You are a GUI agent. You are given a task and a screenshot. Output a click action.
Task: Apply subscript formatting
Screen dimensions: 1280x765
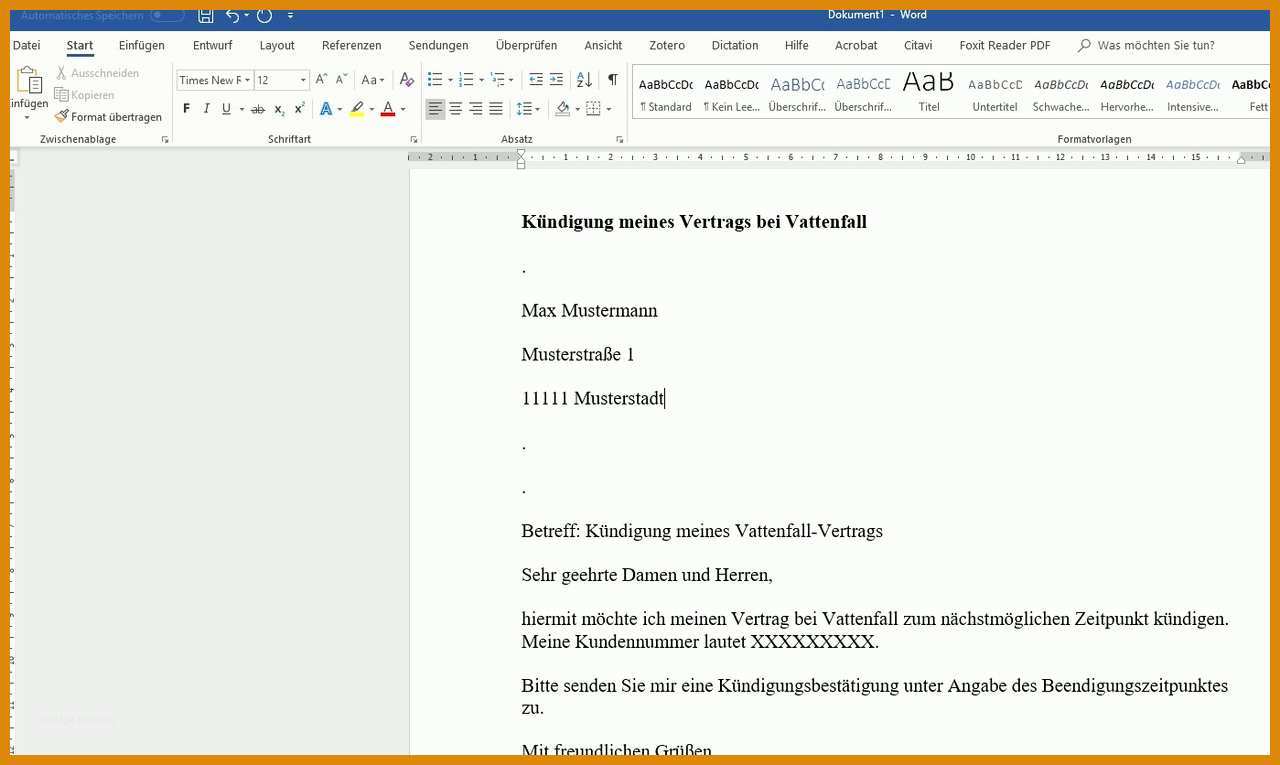(x=279, y=109)
